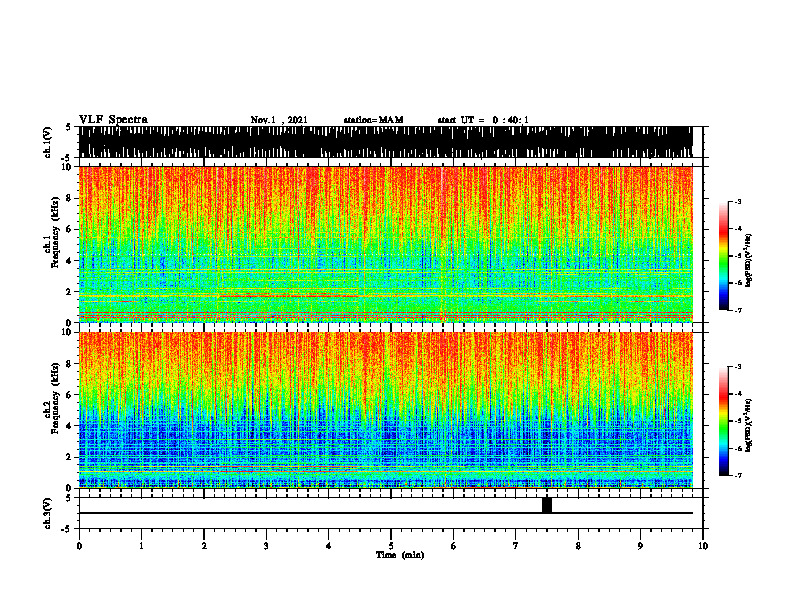Click the black pulse marker in ch.3 panel

point(547,505)
